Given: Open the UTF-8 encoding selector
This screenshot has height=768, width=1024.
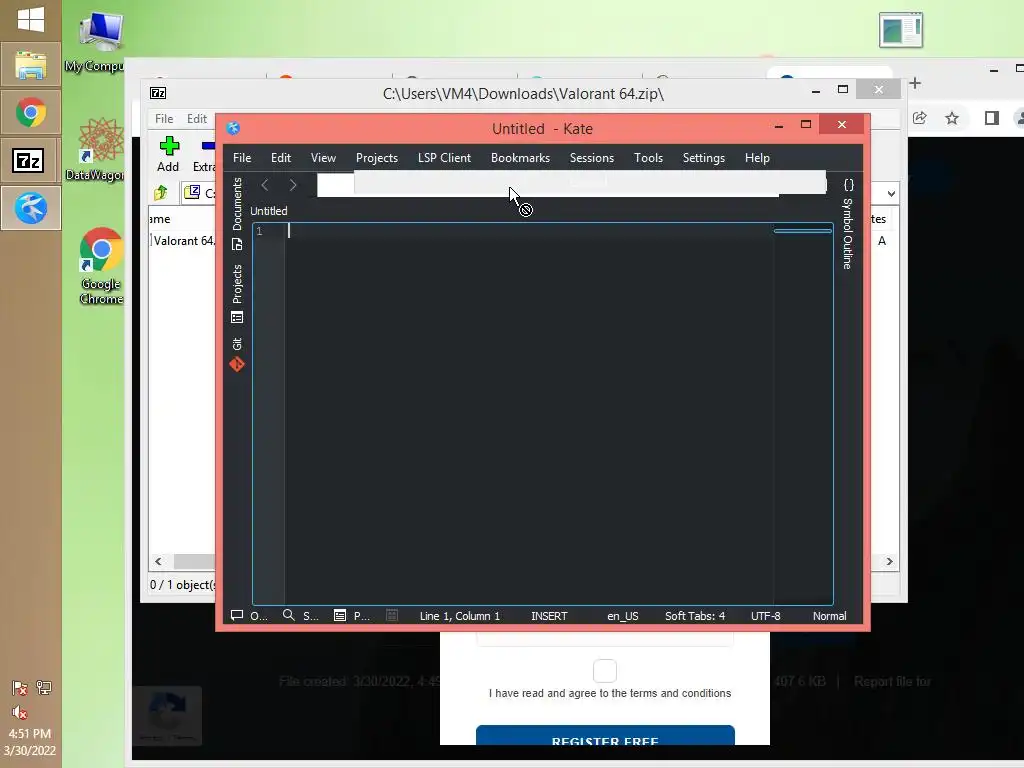Looking at the screenshot, I should [x=765, y=616].
